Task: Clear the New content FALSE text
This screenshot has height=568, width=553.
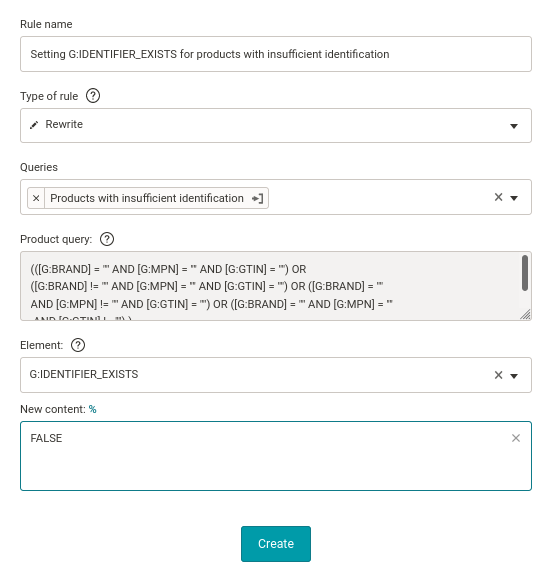Action: click(x=516, y=438)
